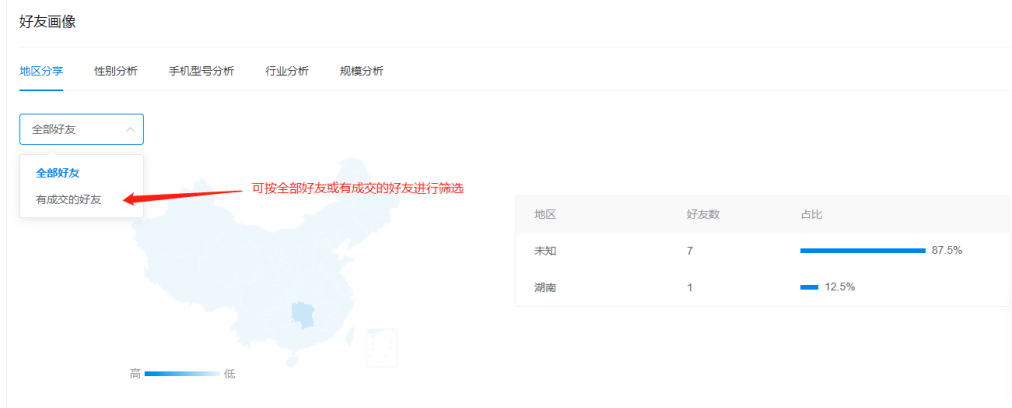Select 全部好友 option in the dropdown list
Screen dimensions: 1012x408
click(57, 173)
